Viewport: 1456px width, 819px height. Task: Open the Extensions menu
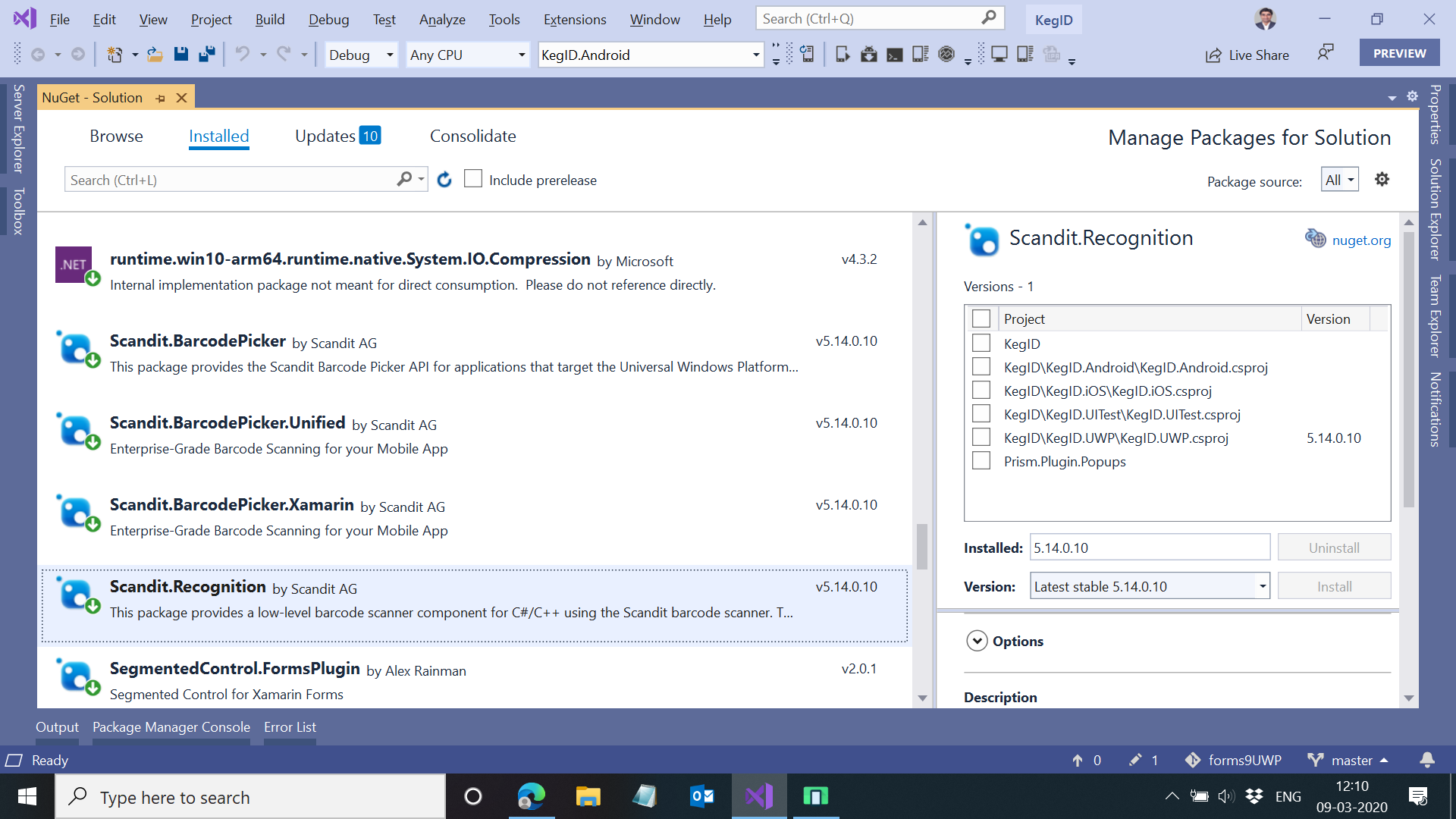pyautogui.click(x=575, y=19)
